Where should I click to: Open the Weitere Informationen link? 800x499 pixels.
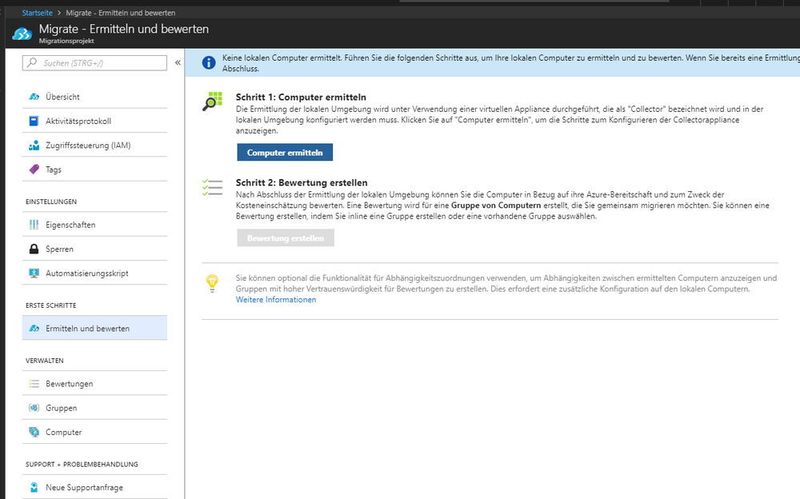tap(276, 300)
